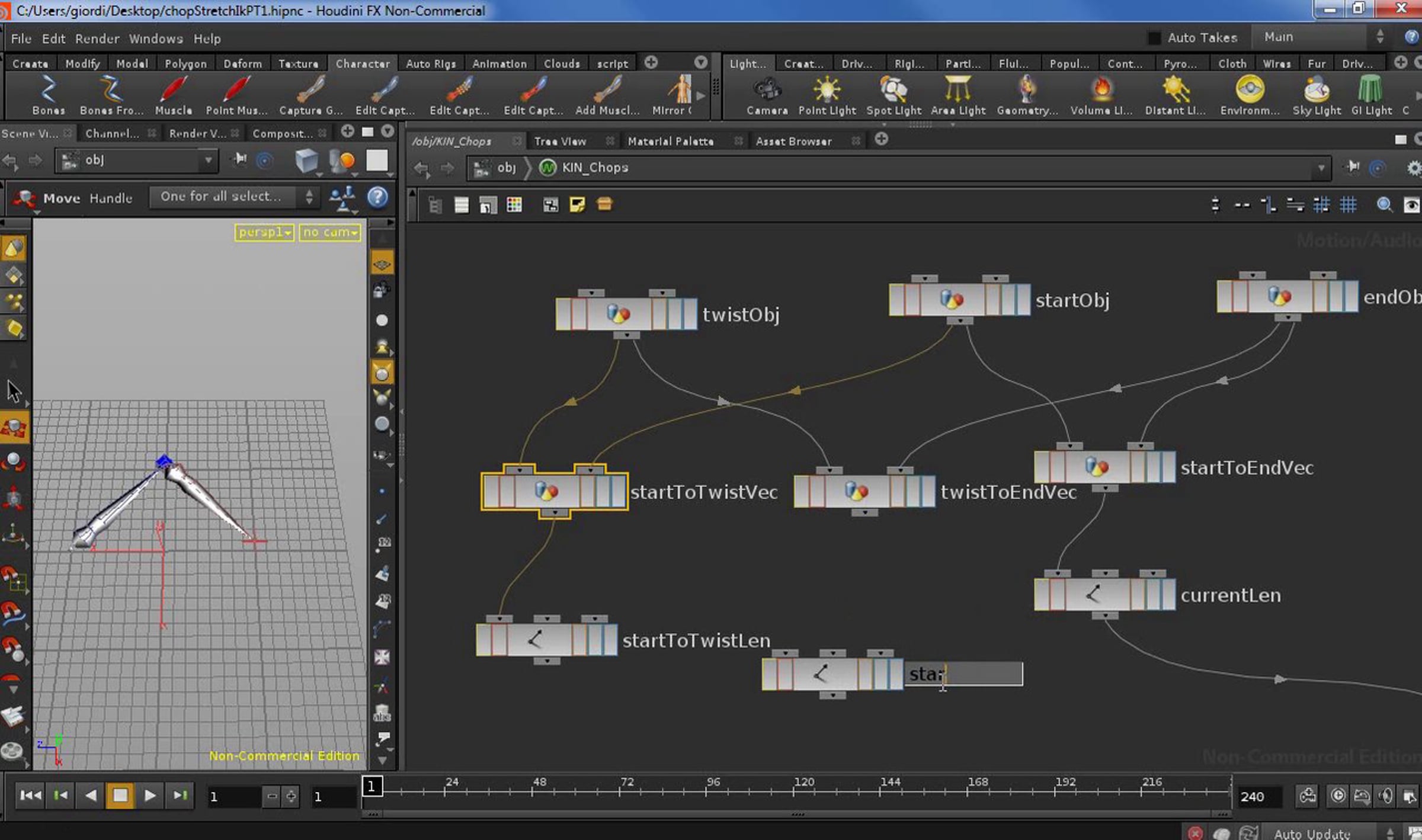Image resolution: width=1422 pixels, height=840 pixels.
Task: Select the startToTwistLen node
Action: pos(547,639)
